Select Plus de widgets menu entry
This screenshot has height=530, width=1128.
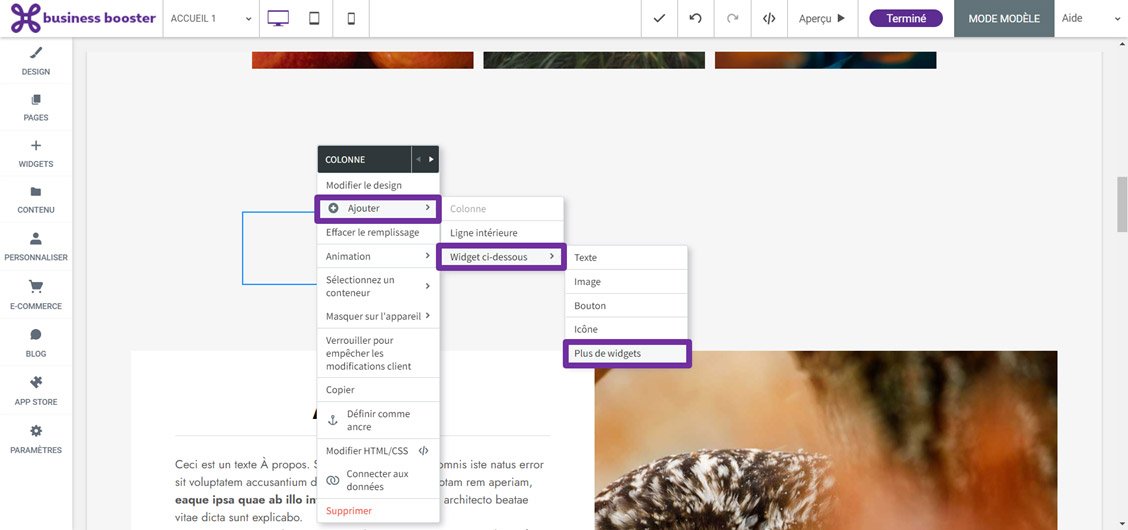626,353
